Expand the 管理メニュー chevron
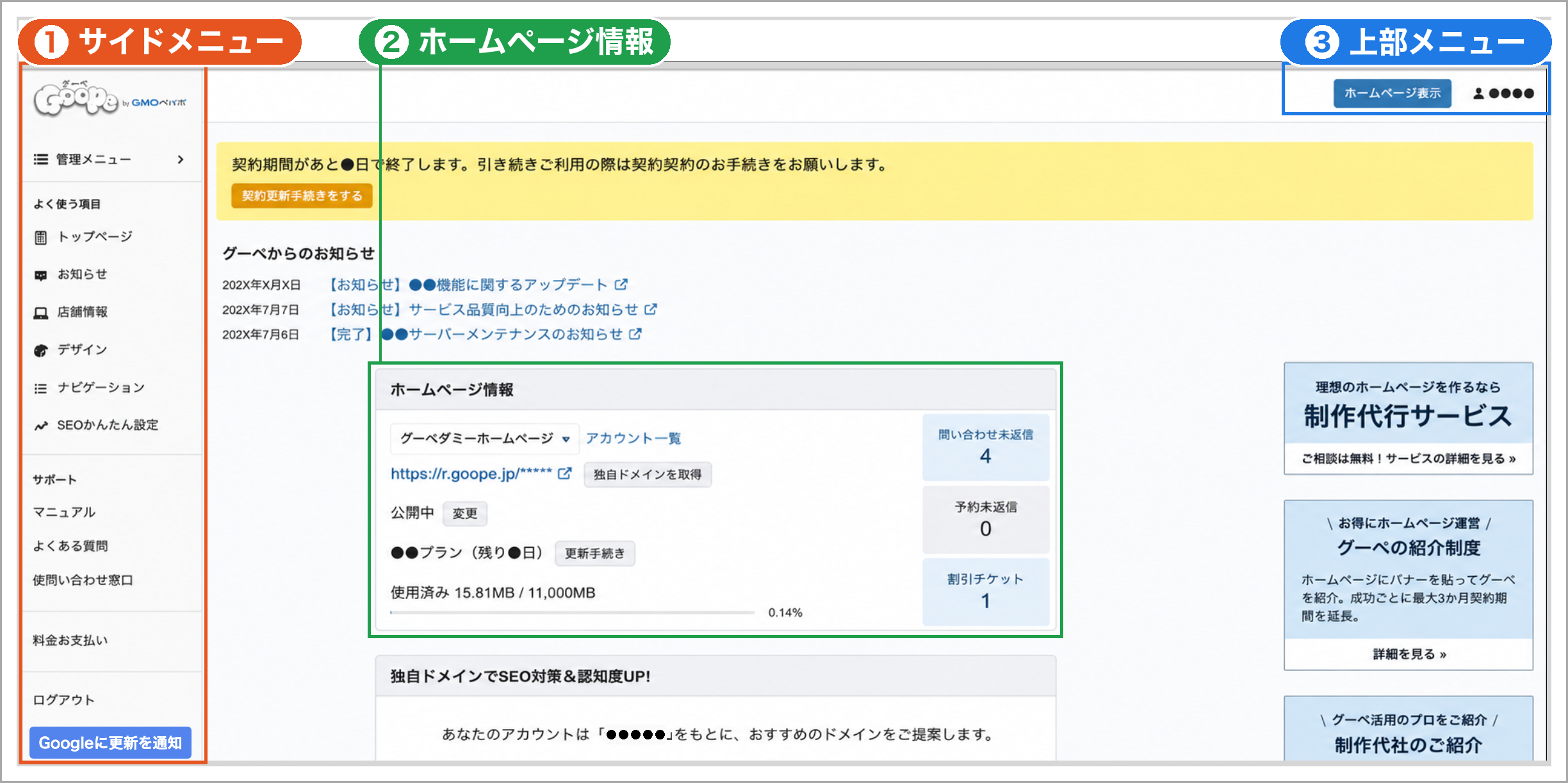 click(181, 160)
